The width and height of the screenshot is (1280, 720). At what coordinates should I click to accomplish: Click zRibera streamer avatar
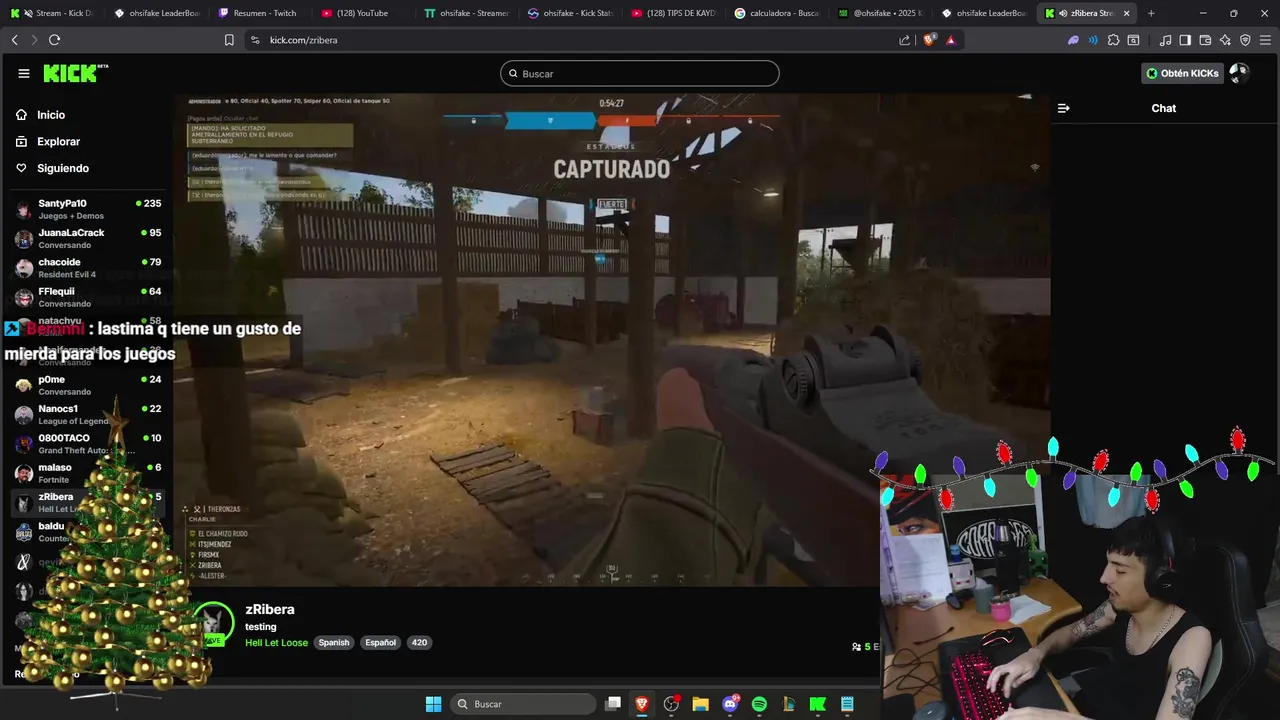point(213,624)
